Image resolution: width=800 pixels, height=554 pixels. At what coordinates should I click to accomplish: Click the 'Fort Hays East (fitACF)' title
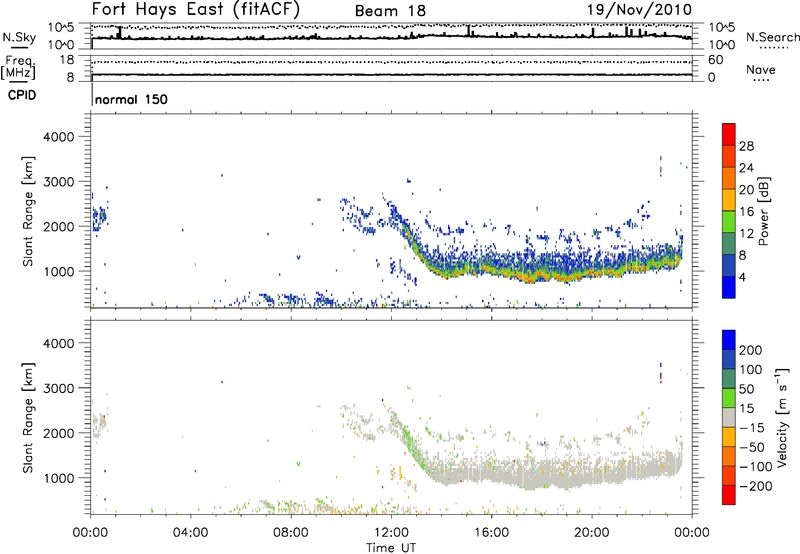196,9
